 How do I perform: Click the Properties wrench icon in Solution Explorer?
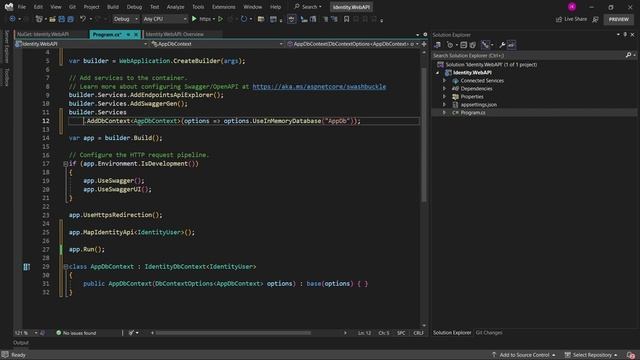[x=502, y=45]
